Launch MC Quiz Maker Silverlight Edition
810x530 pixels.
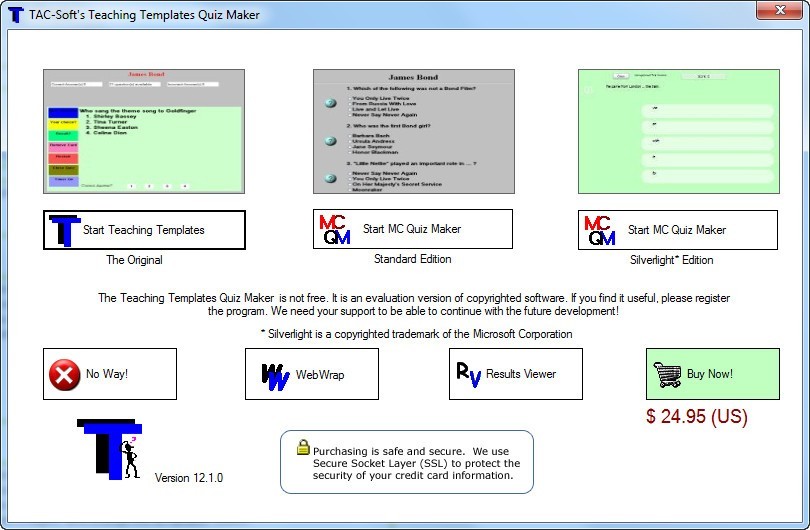click(678, 230)
